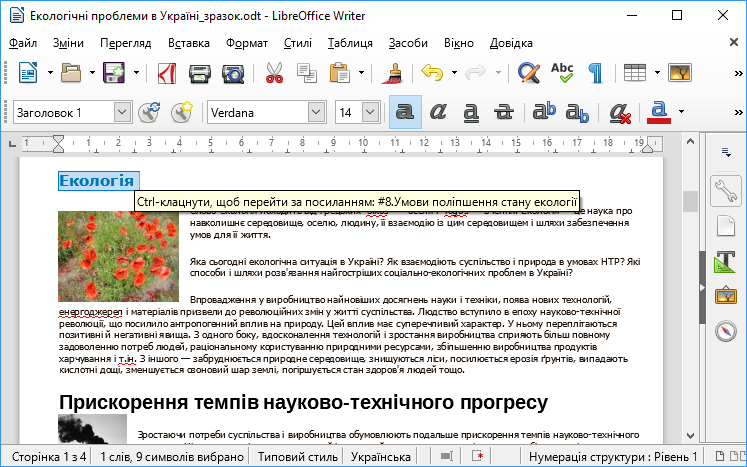
Task: Open print preview
Action: pos(233,73)
